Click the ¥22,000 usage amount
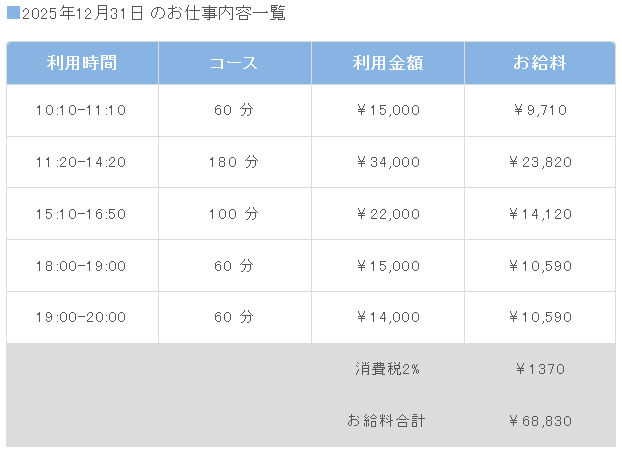 pyautogui.click(x=388, y=214)
